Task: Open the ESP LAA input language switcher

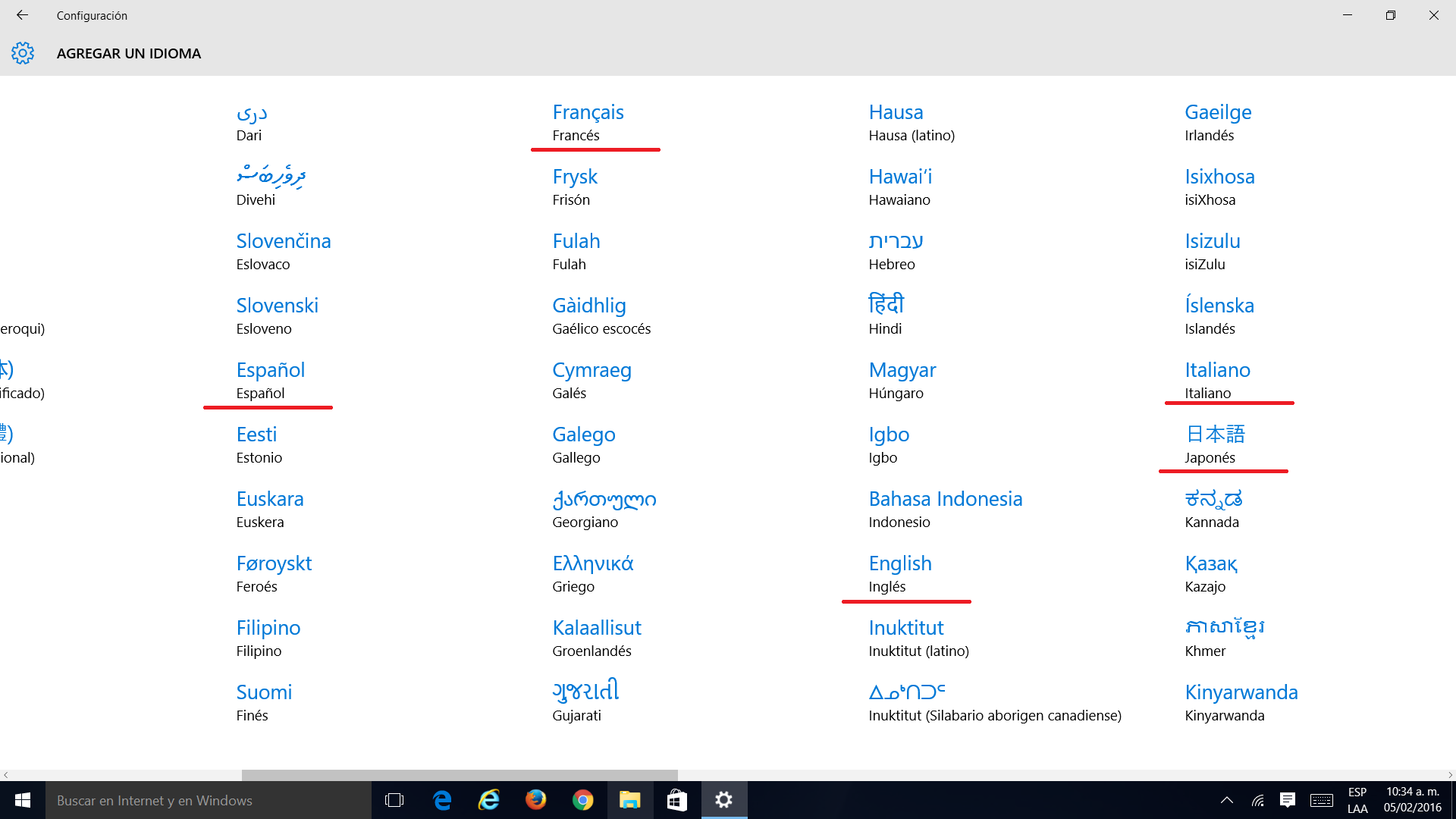Action: tap(1357, 800)
